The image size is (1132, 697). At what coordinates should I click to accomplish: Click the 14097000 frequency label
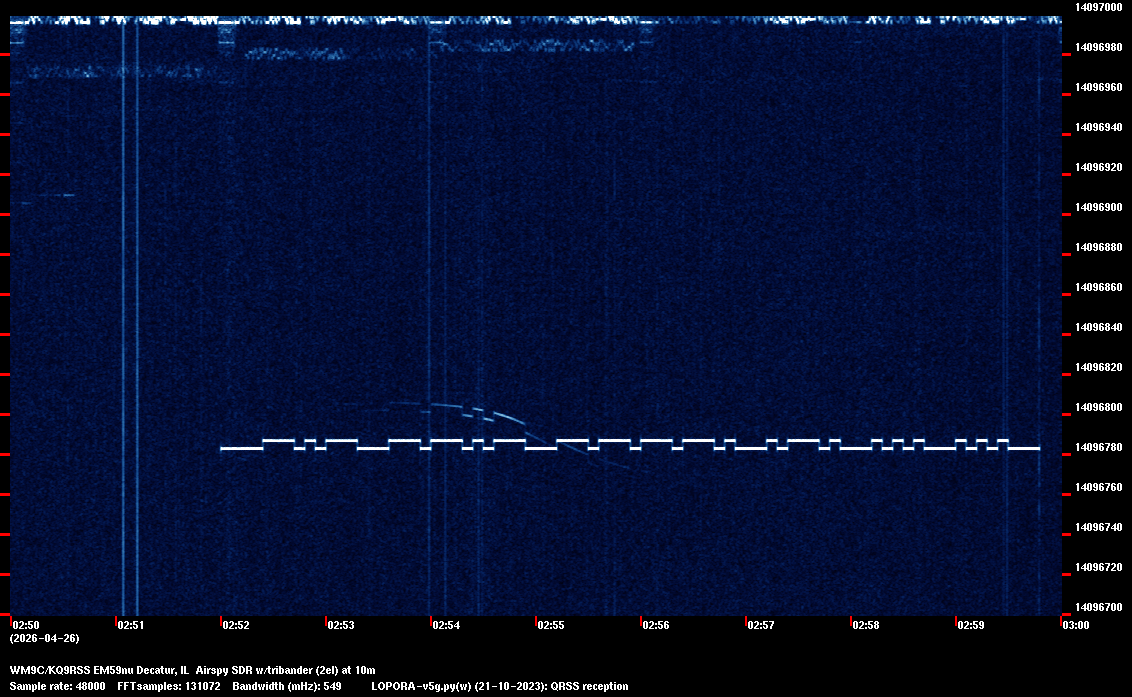(x=1099, y=7)
